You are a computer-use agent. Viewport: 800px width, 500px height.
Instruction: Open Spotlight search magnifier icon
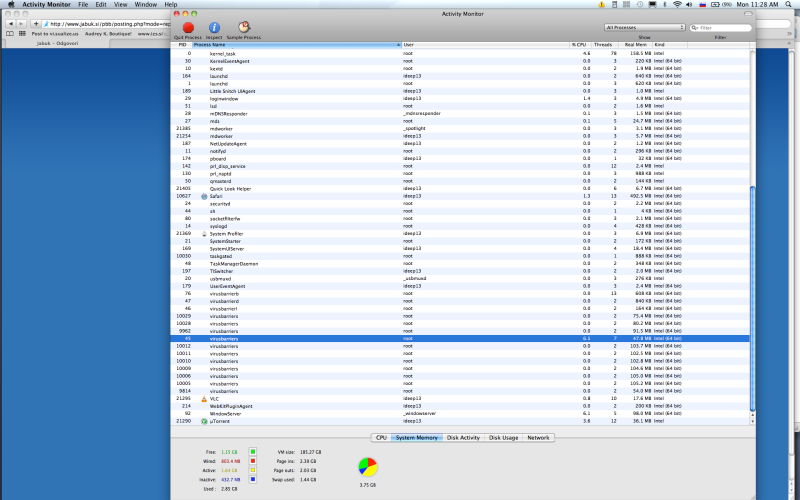click(788, 4)
